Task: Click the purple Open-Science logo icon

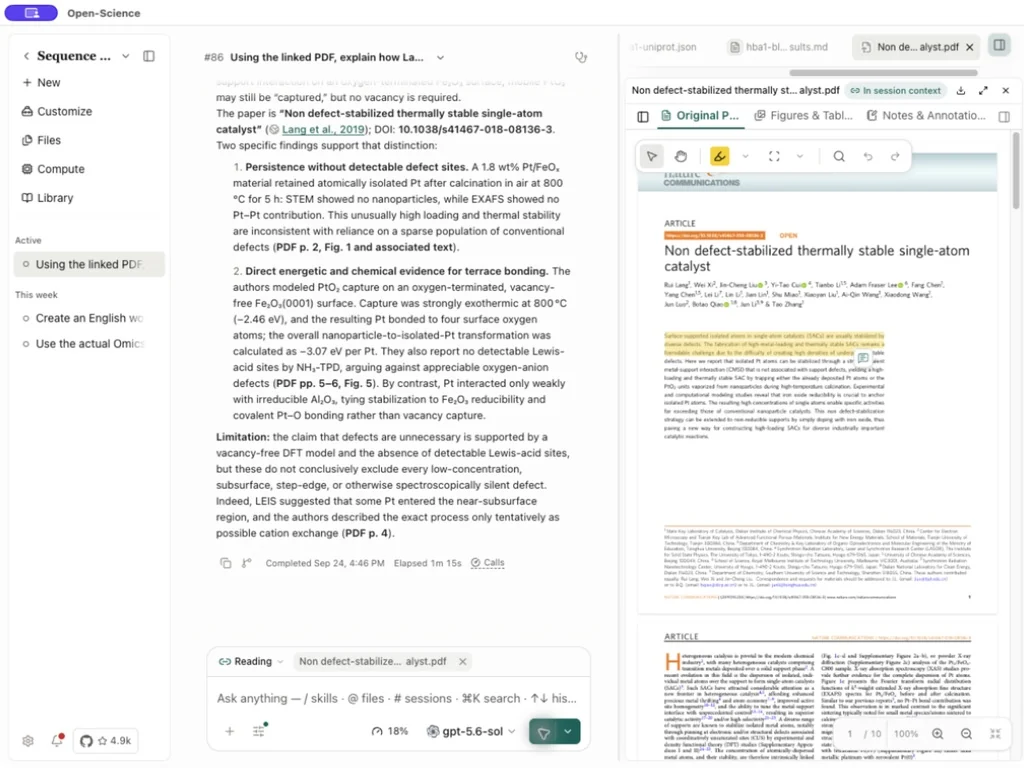Action: (31, 13)
